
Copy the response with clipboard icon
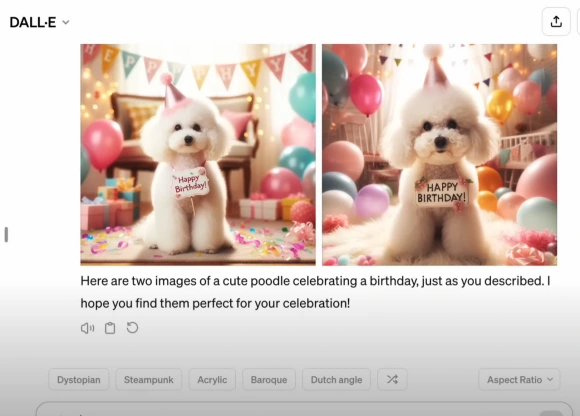point(110,328)
